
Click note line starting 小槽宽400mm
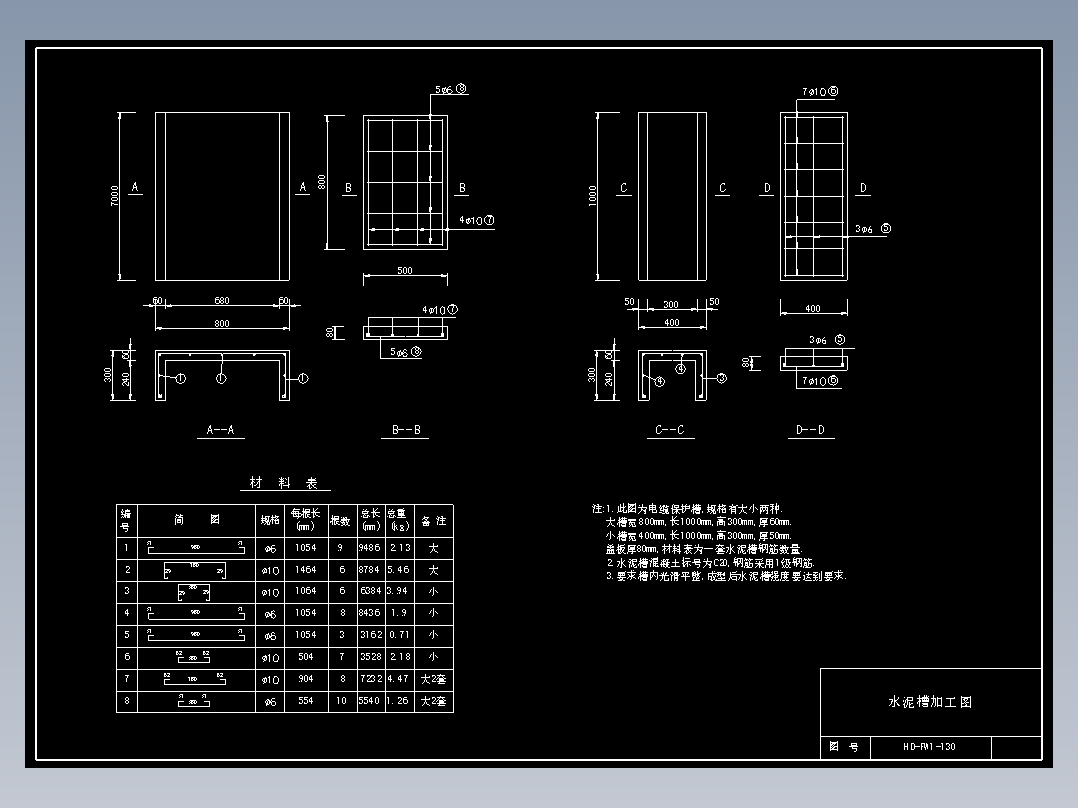[698, 536]
